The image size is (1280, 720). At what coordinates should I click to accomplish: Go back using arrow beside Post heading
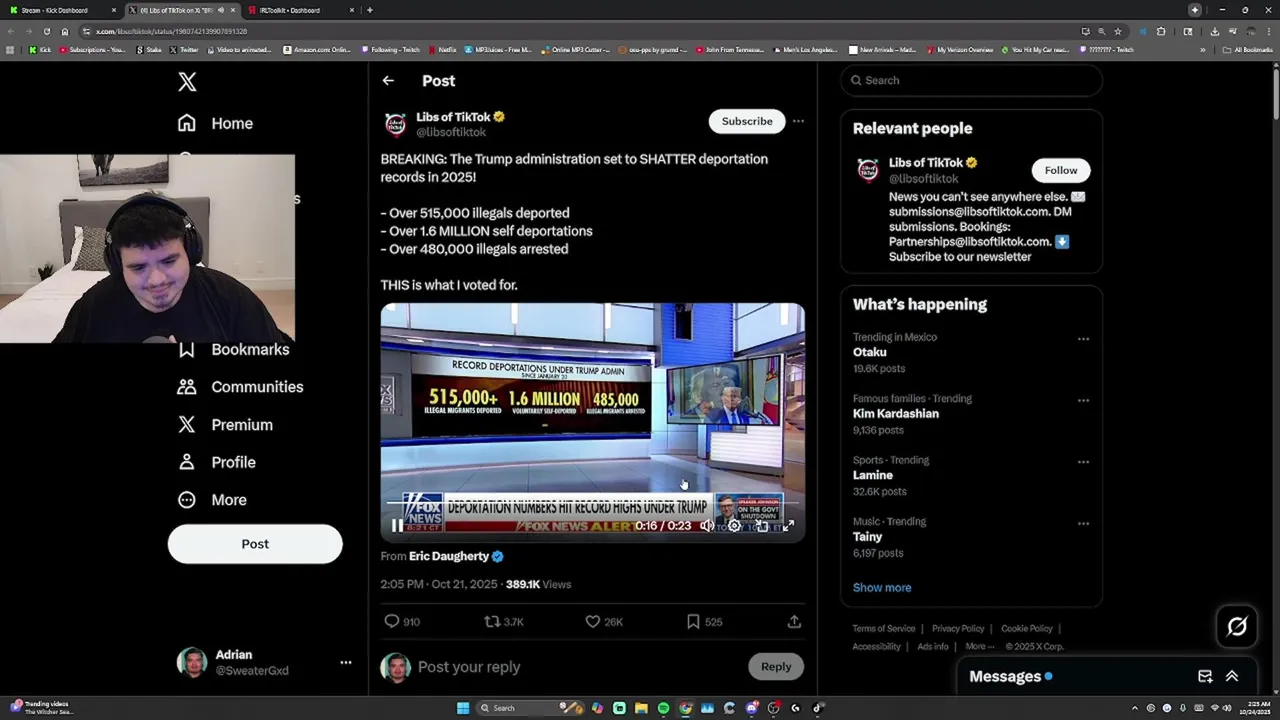click(388, 81)
